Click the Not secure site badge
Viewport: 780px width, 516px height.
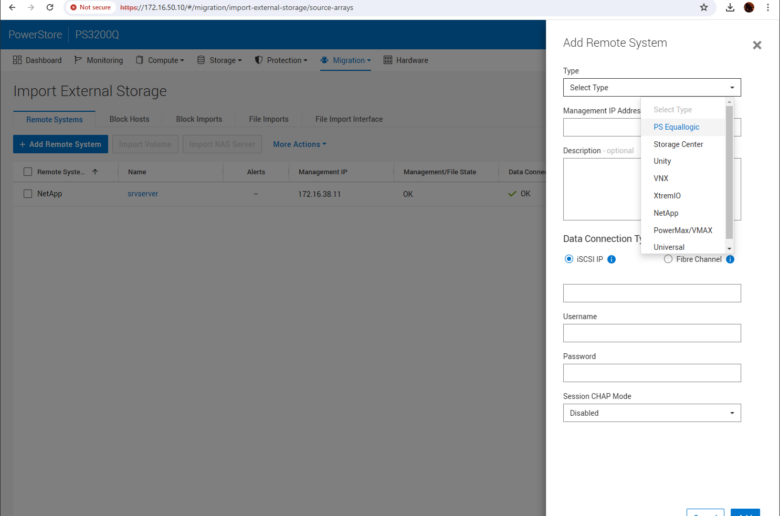[x=91, y=7]
